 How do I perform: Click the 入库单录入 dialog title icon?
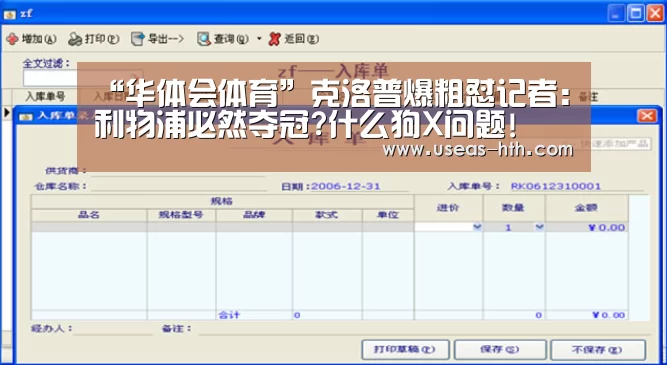(26, 116)
